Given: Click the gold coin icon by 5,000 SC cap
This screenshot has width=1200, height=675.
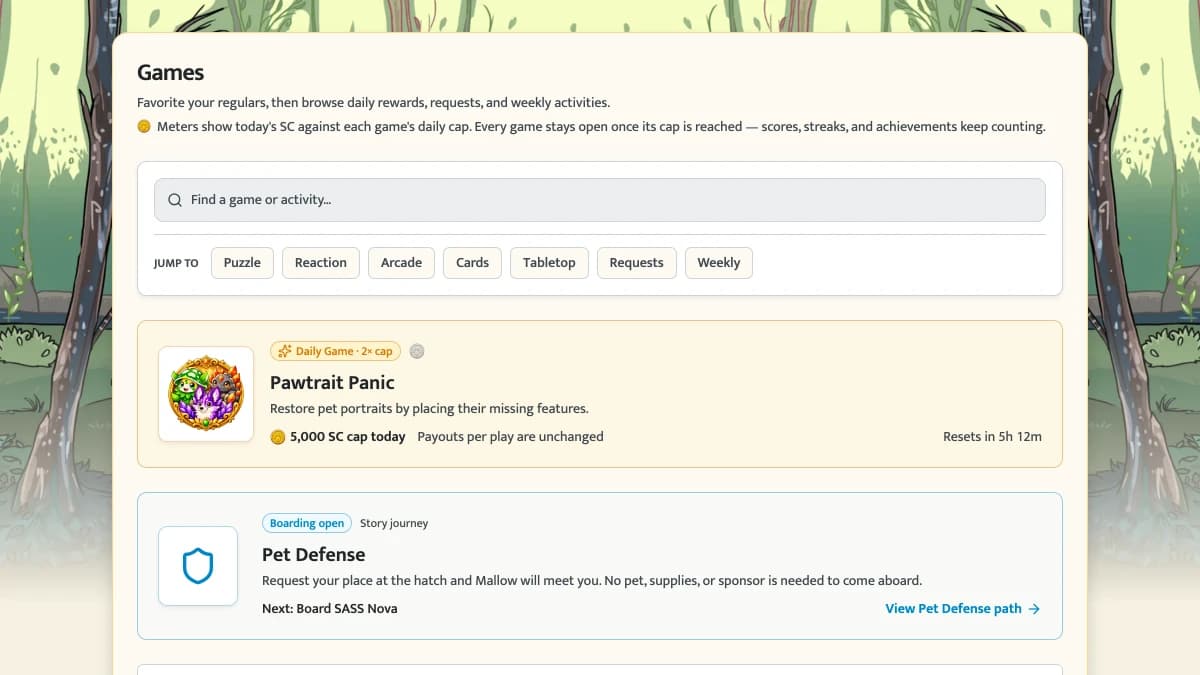Looking at the screenshot, I should 278,437.
